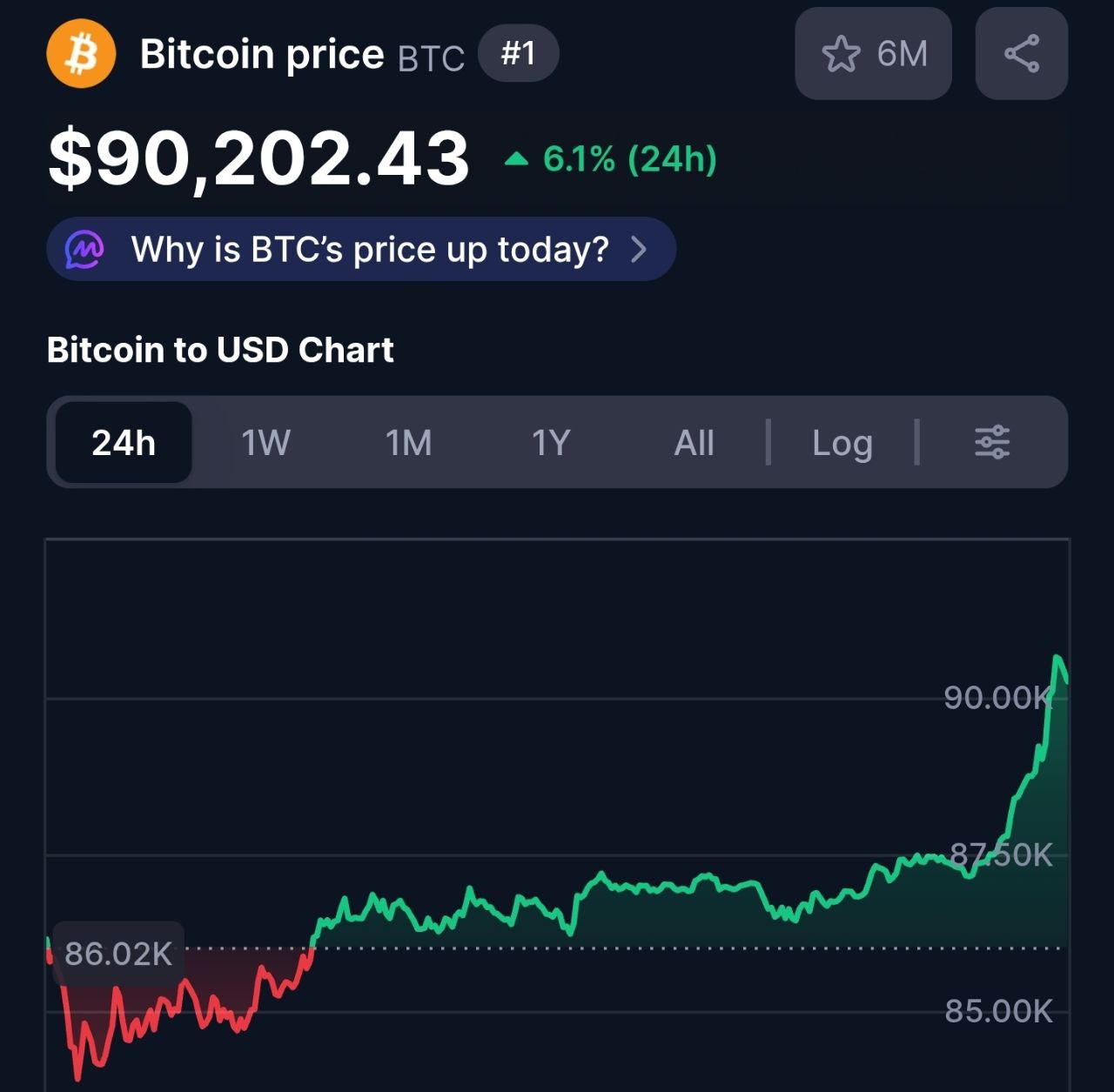Open chart settings sliders icon
Viewport: 1114px width, 1092px height.
point(992,442)
